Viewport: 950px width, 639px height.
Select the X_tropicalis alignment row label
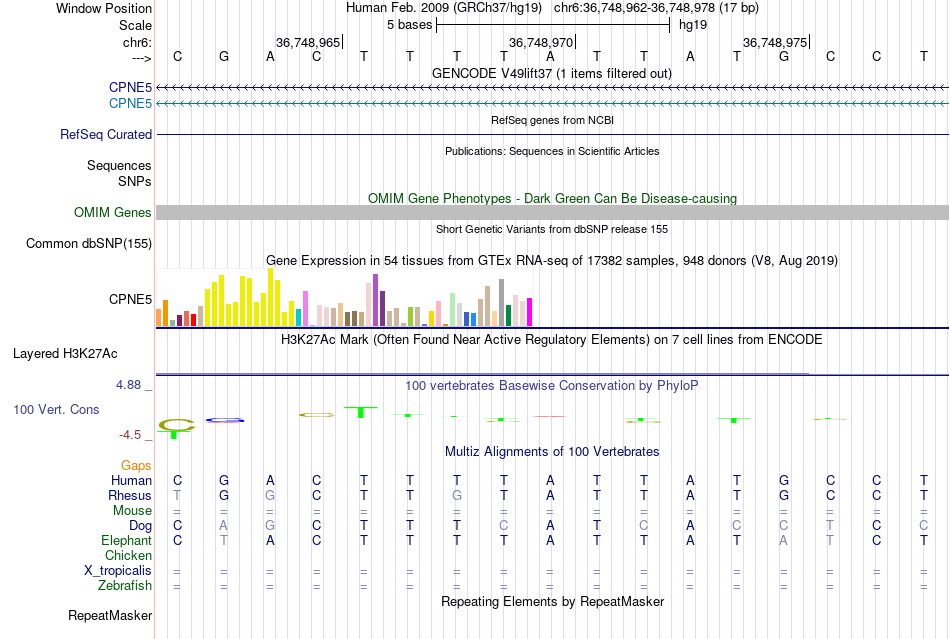click(118, 571)
